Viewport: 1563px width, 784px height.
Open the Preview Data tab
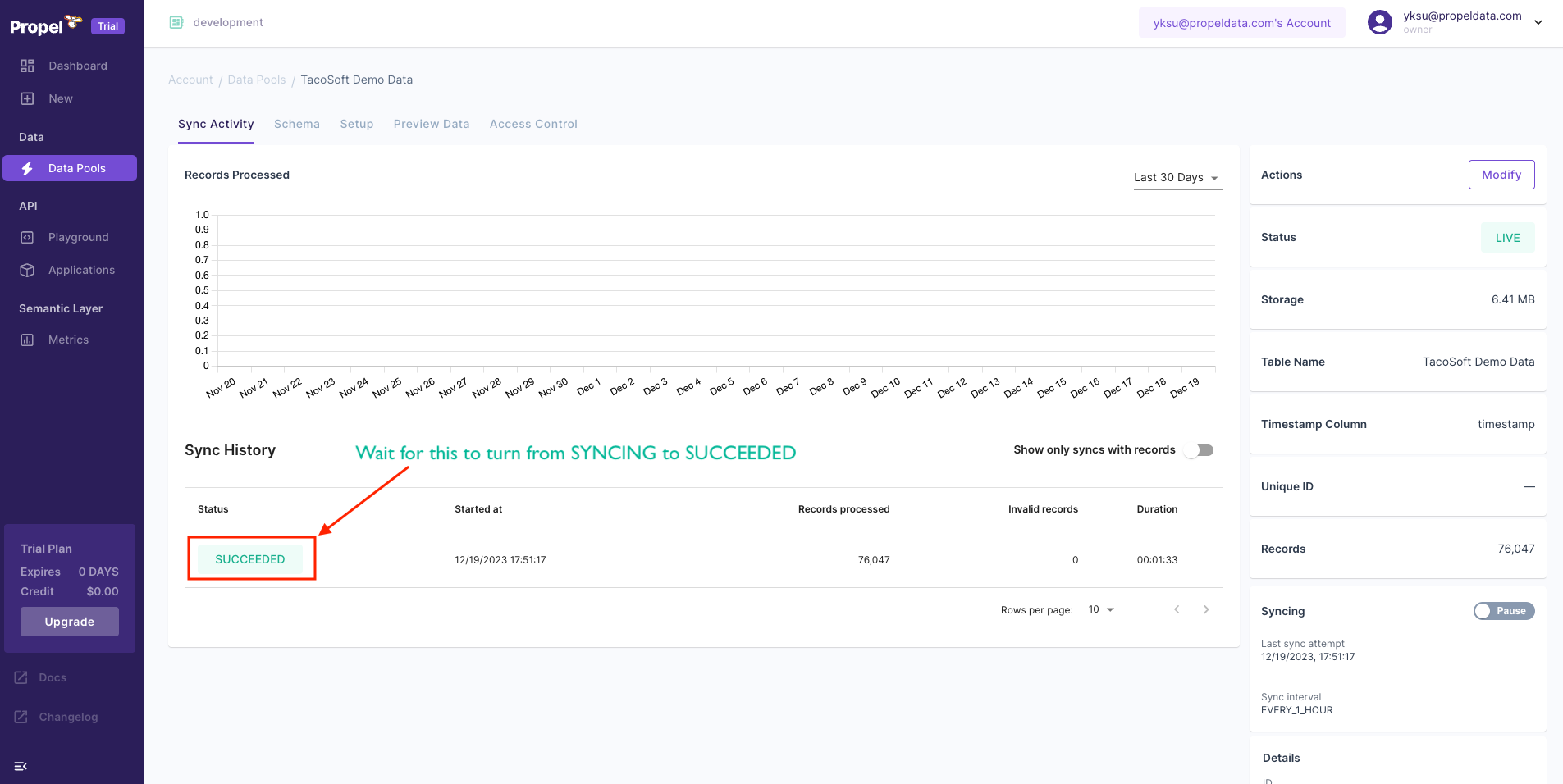coord(432,124)
